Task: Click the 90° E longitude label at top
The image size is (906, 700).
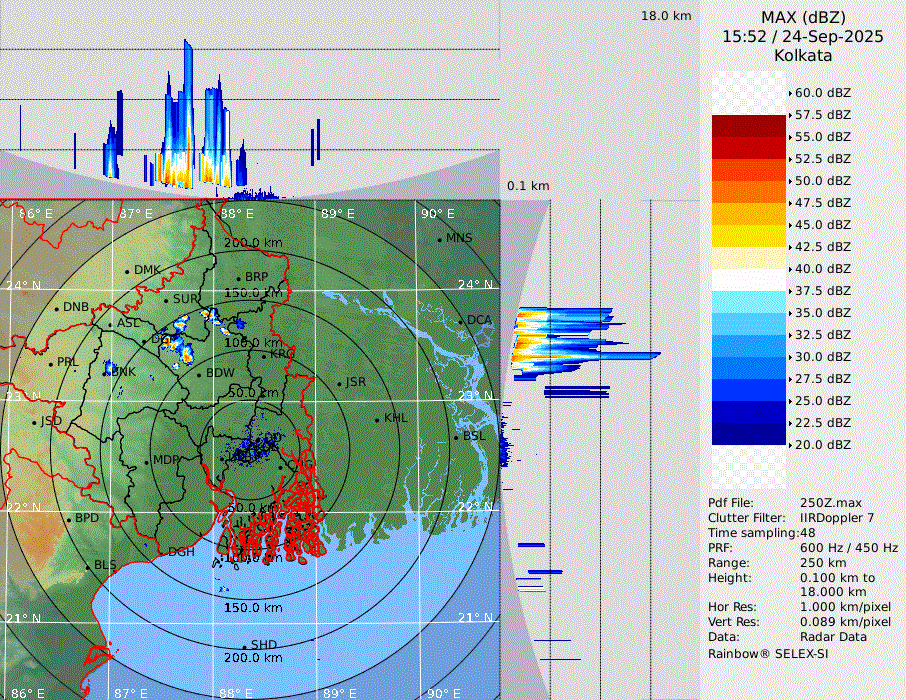Action: click(x=437, y=213)
